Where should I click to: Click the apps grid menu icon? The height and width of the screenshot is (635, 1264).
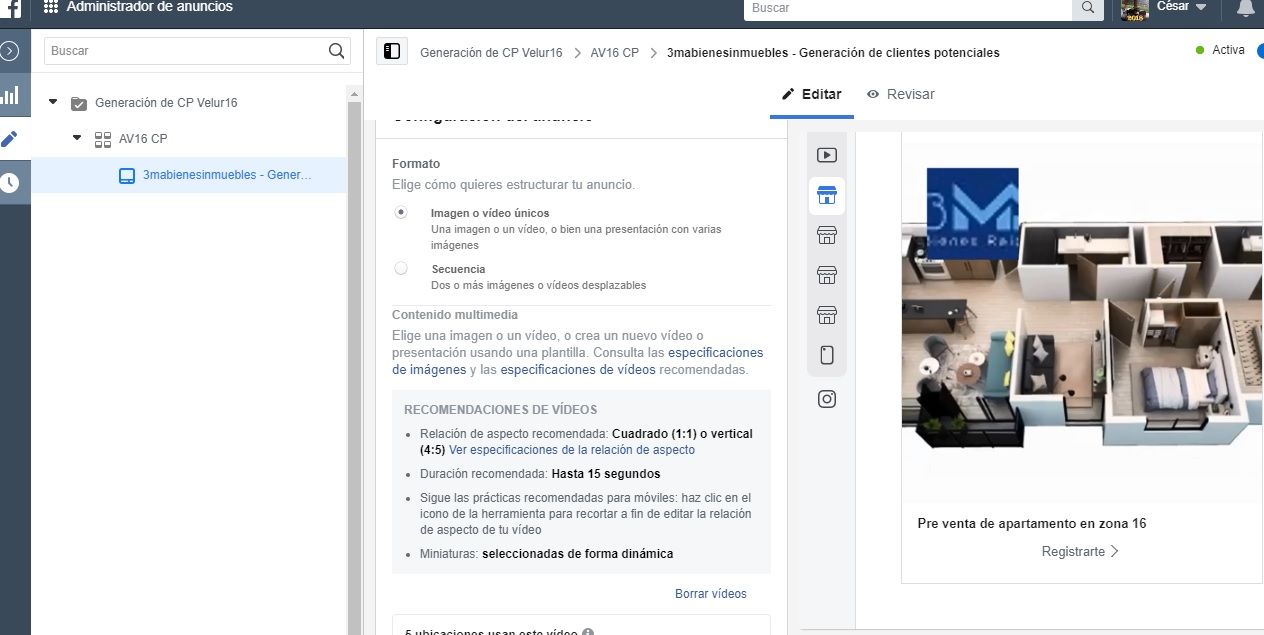(x=51, y=7)
